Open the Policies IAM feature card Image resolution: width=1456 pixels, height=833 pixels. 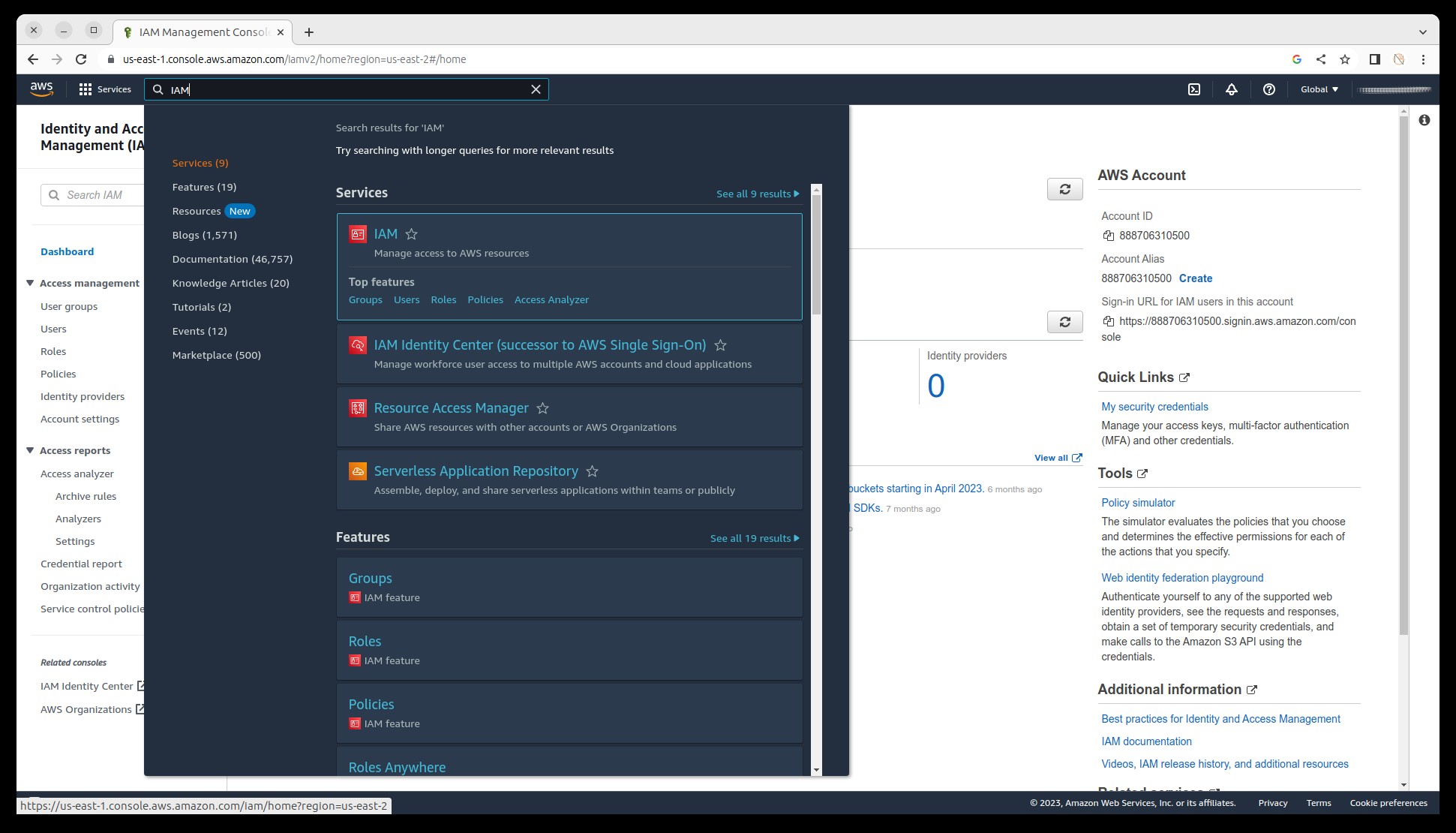tap(569, 713)
